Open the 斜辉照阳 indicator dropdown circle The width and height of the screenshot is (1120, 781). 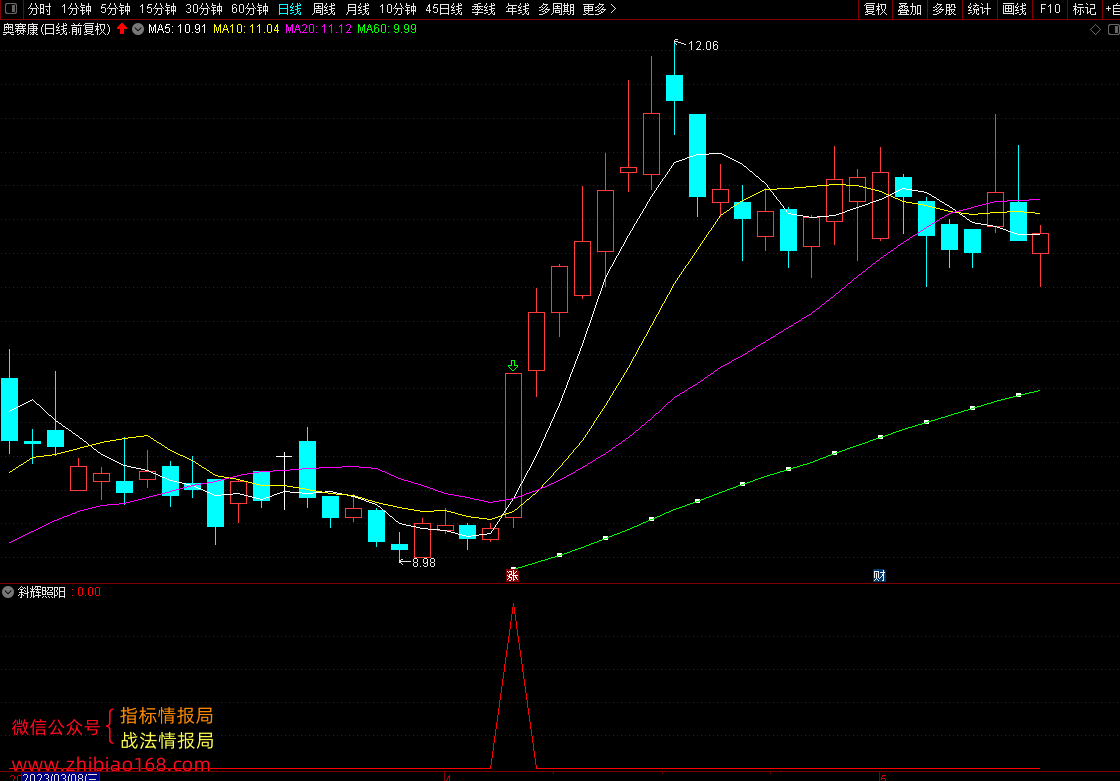8,592
